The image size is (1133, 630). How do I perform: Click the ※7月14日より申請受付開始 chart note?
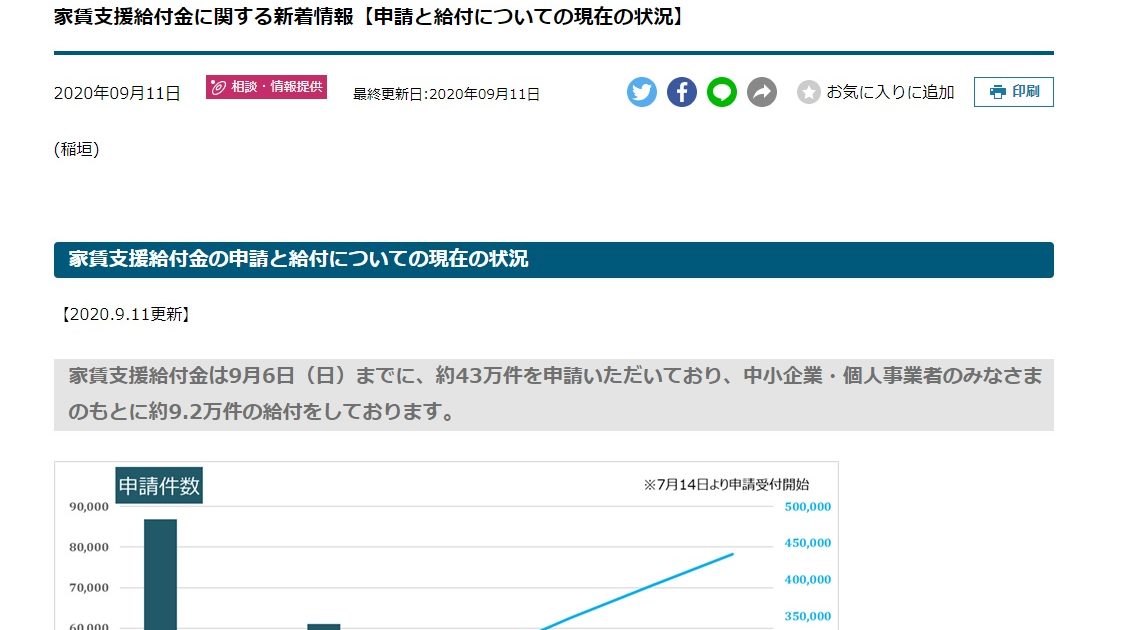(x=726, y=484)
